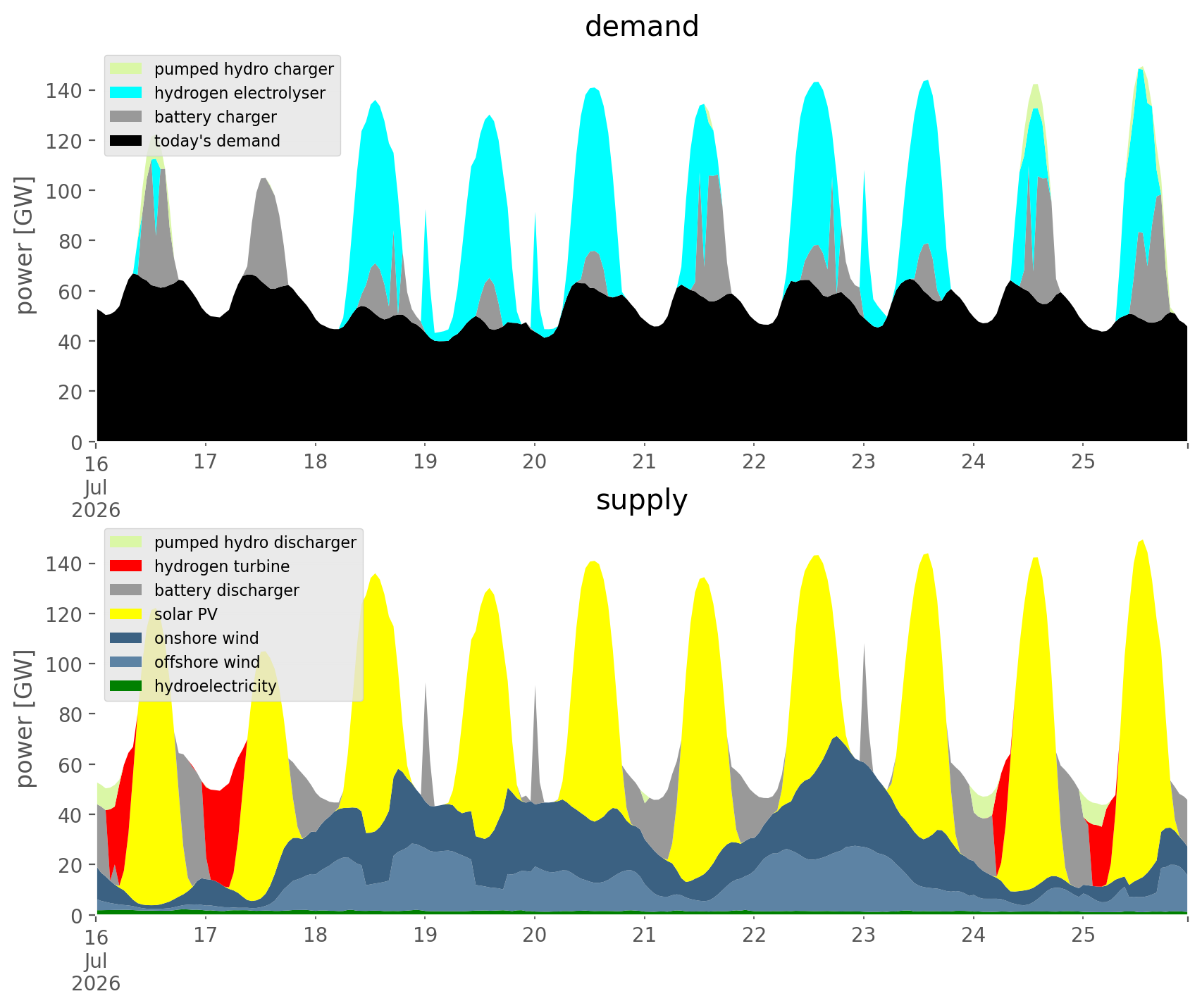Select the 'onshore wind' legend label
Viewport: 1202px width, 1008px height.
point(206,638)
